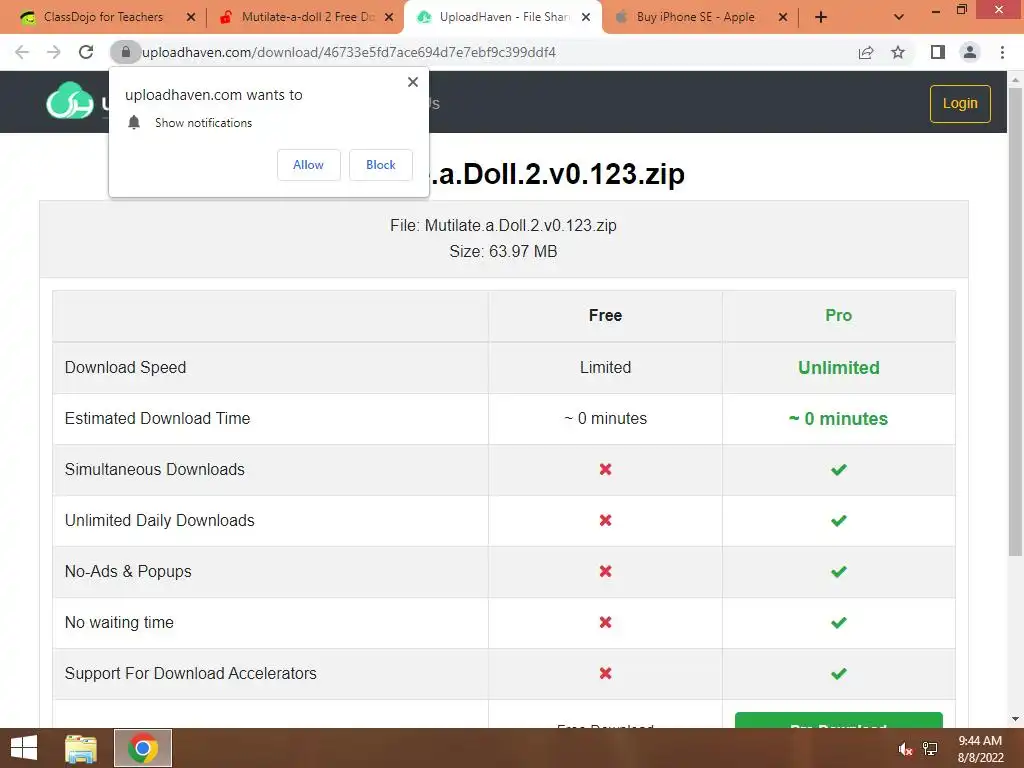The width and height of the screenshot is (1024, 768).
Task: Open Chrome three-dot menu
Action: pyautogui.click(x=1002, y=52)
